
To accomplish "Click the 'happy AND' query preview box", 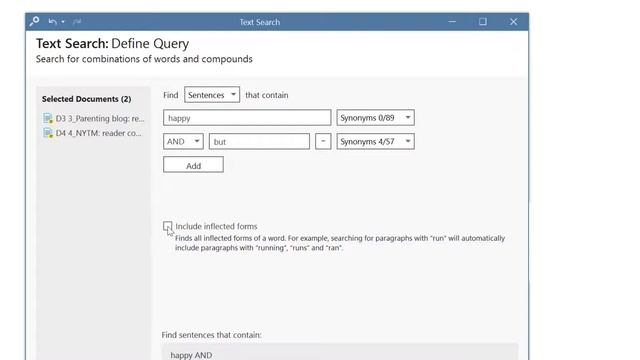I will point(340,352).
